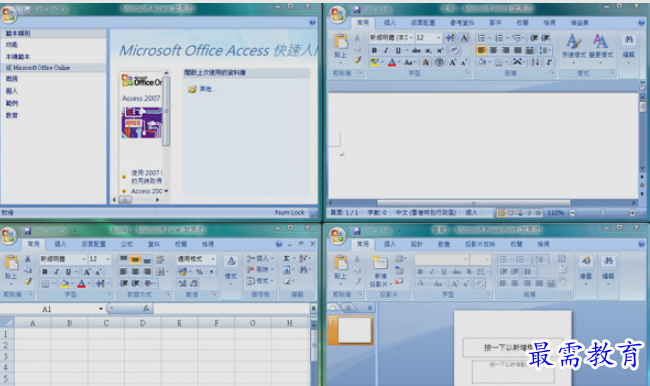Click the Office button in the Excel window
Viewport: 650px width, 386px height.
tap(9, 235)
